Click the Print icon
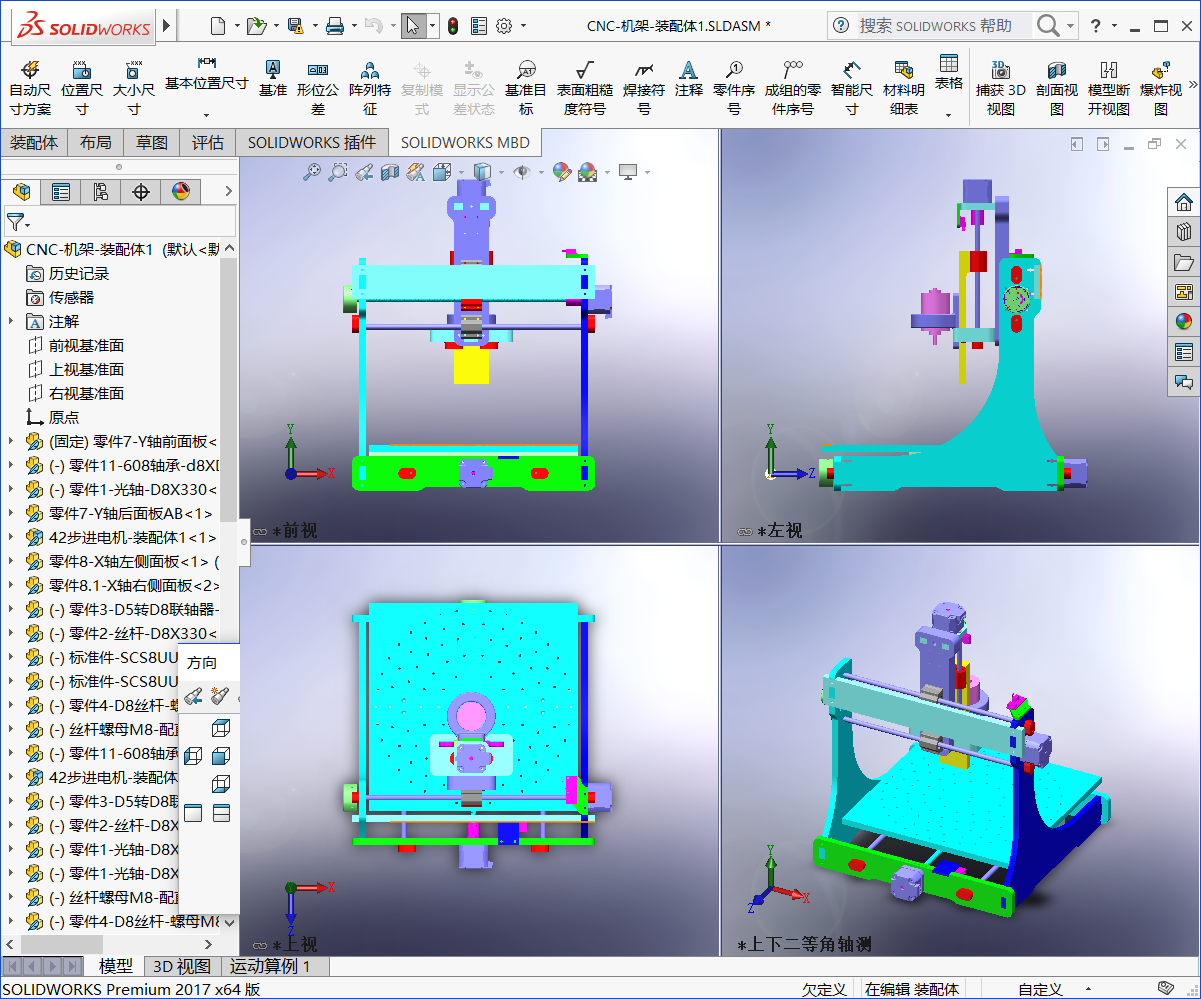This screenshot has height=999, width=1201. click(335, 25)
